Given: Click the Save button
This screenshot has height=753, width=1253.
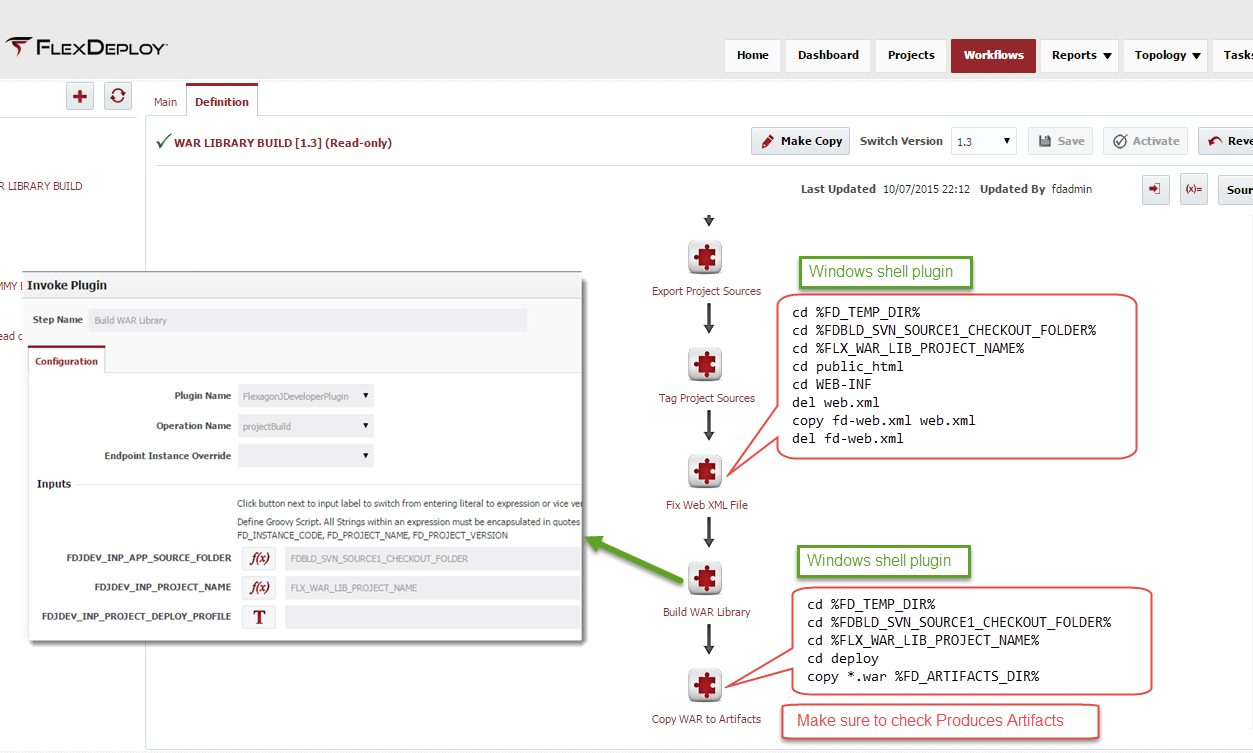Looking at the screenshot, I should pyautogui.click(x=1061, y=141).
